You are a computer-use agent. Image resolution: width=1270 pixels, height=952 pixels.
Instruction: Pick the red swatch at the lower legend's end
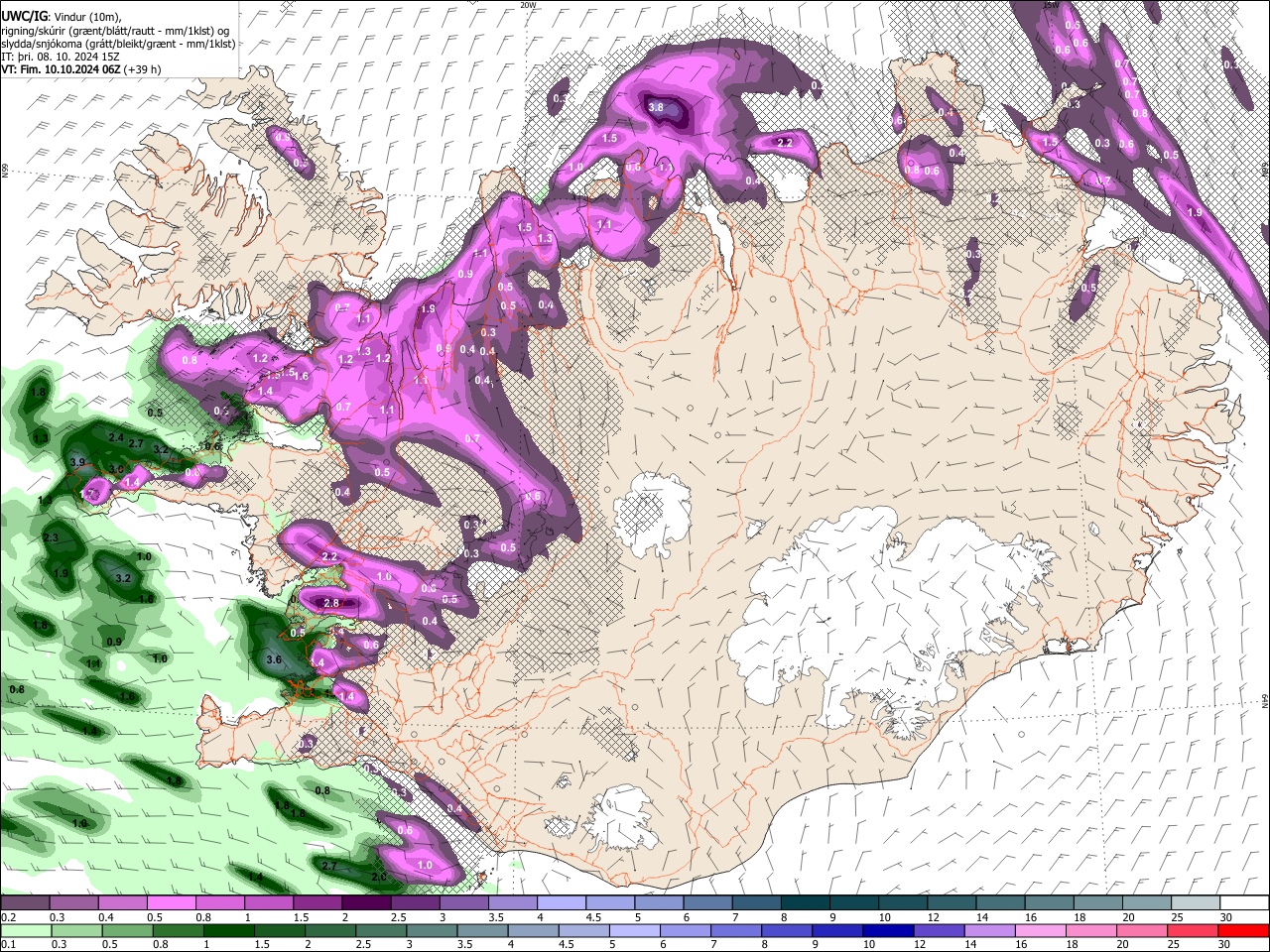pos(1243,930)
